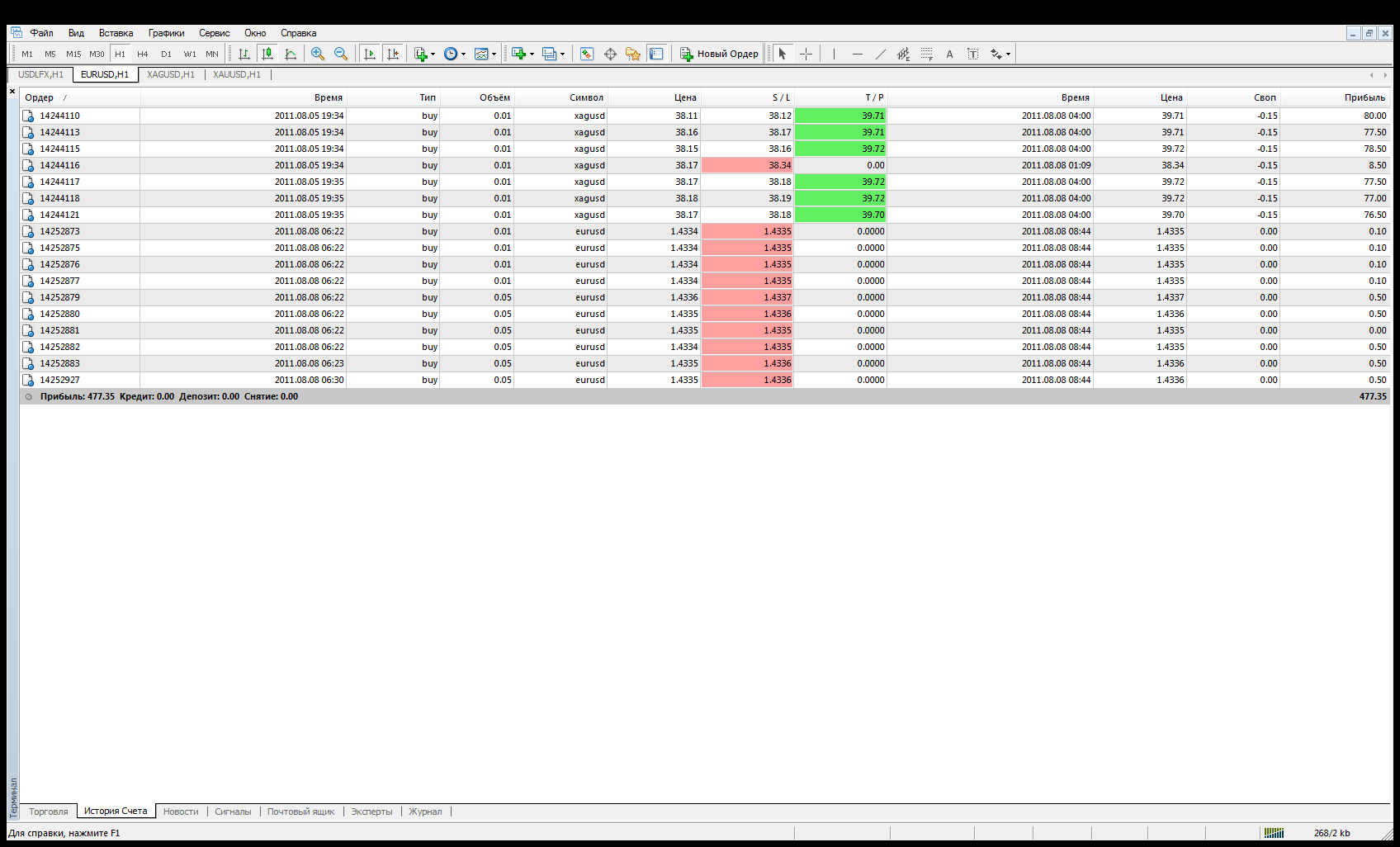Toggle chart auto-scroll
This screenshot has height=847, width=1400.
tap(370, 54)
